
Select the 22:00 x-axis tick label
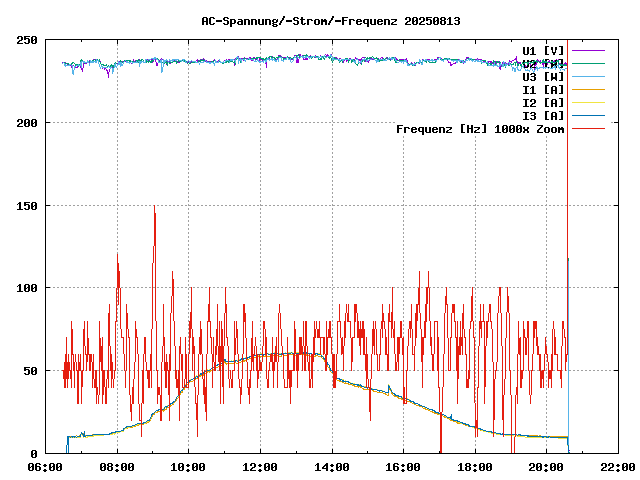[x=618, y=467]
